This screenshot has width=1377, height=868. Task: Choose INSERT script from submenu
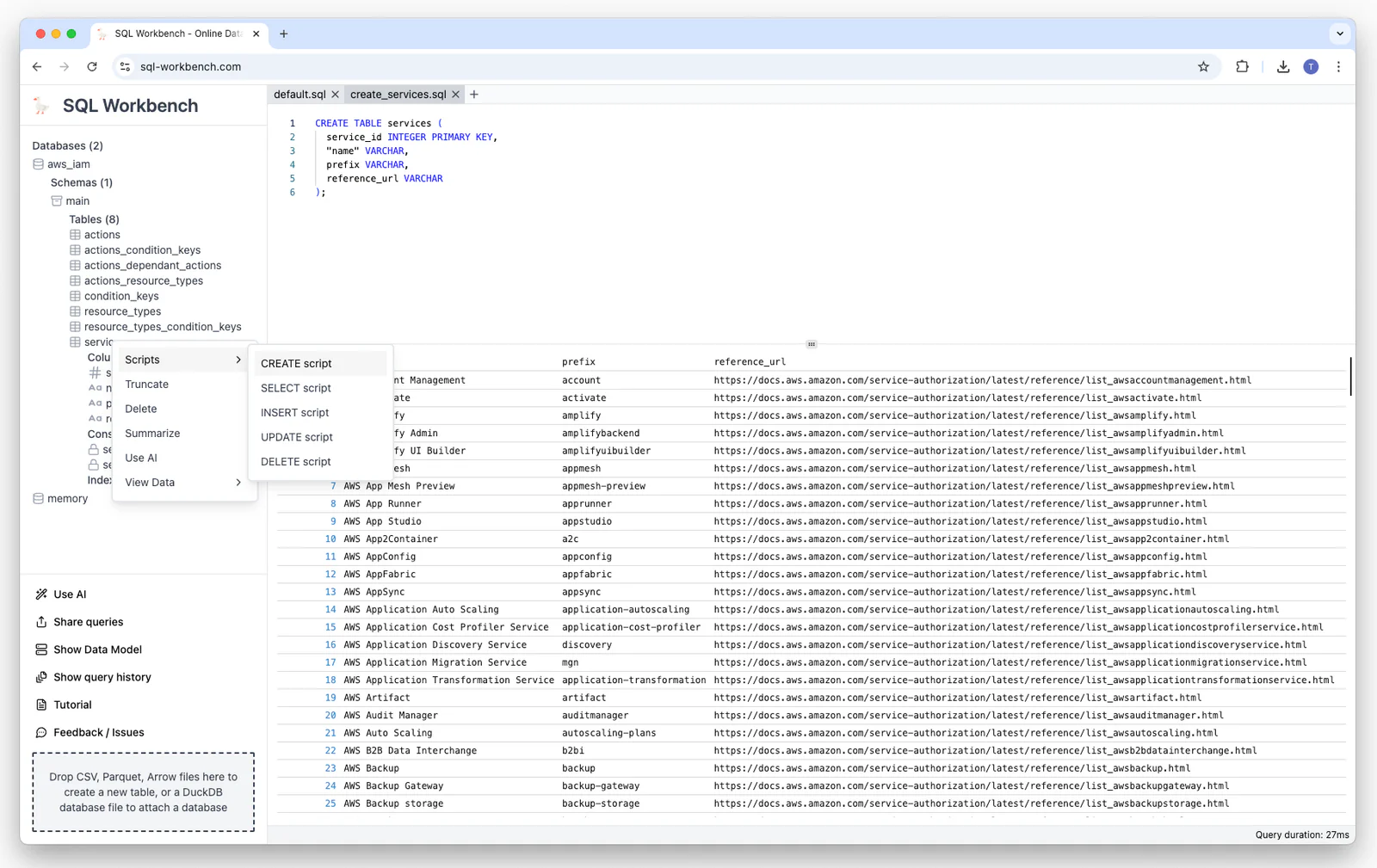320,413
